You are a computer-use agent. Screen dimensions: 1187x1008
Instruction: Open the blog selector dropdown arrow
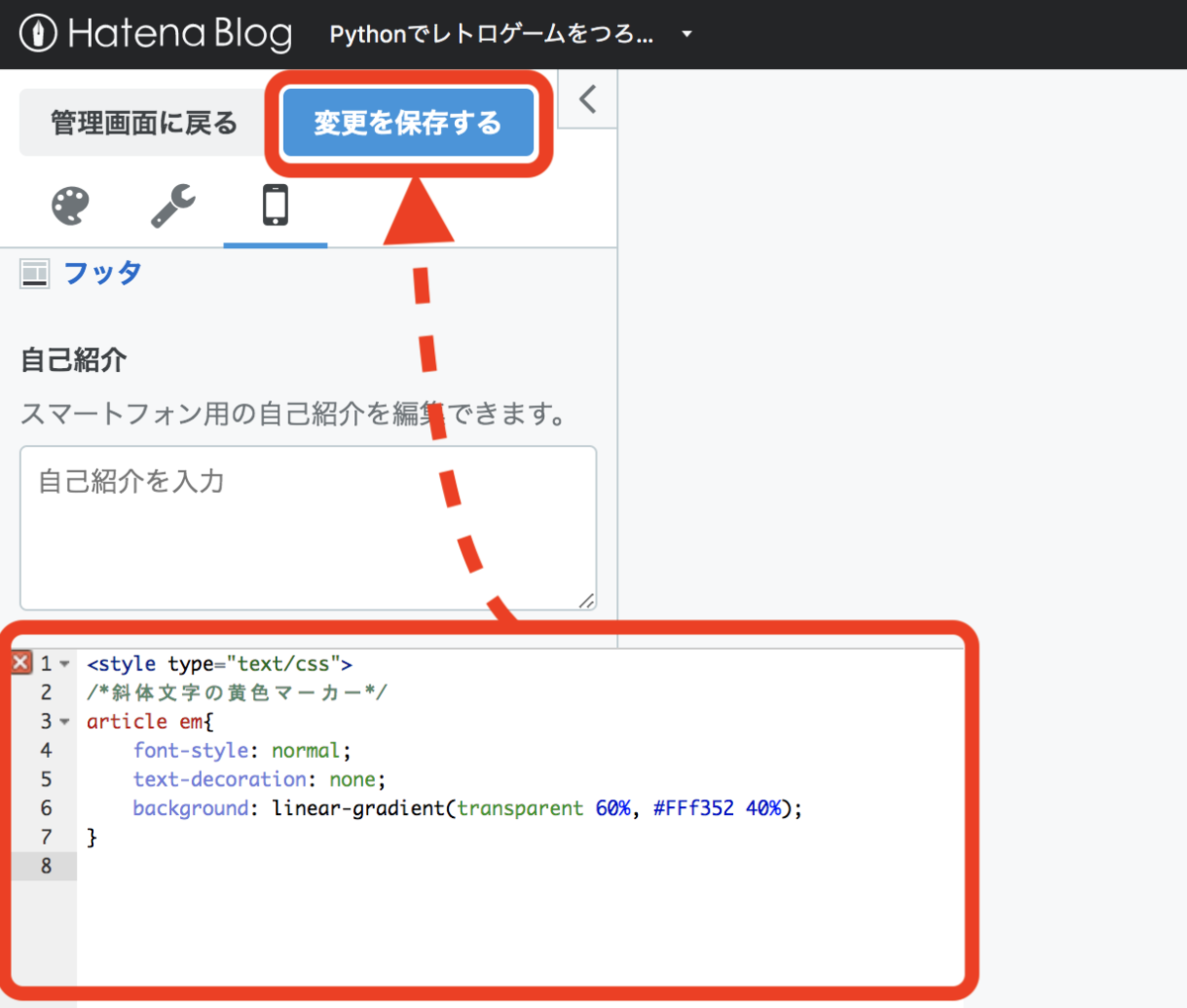coord(685,33)
